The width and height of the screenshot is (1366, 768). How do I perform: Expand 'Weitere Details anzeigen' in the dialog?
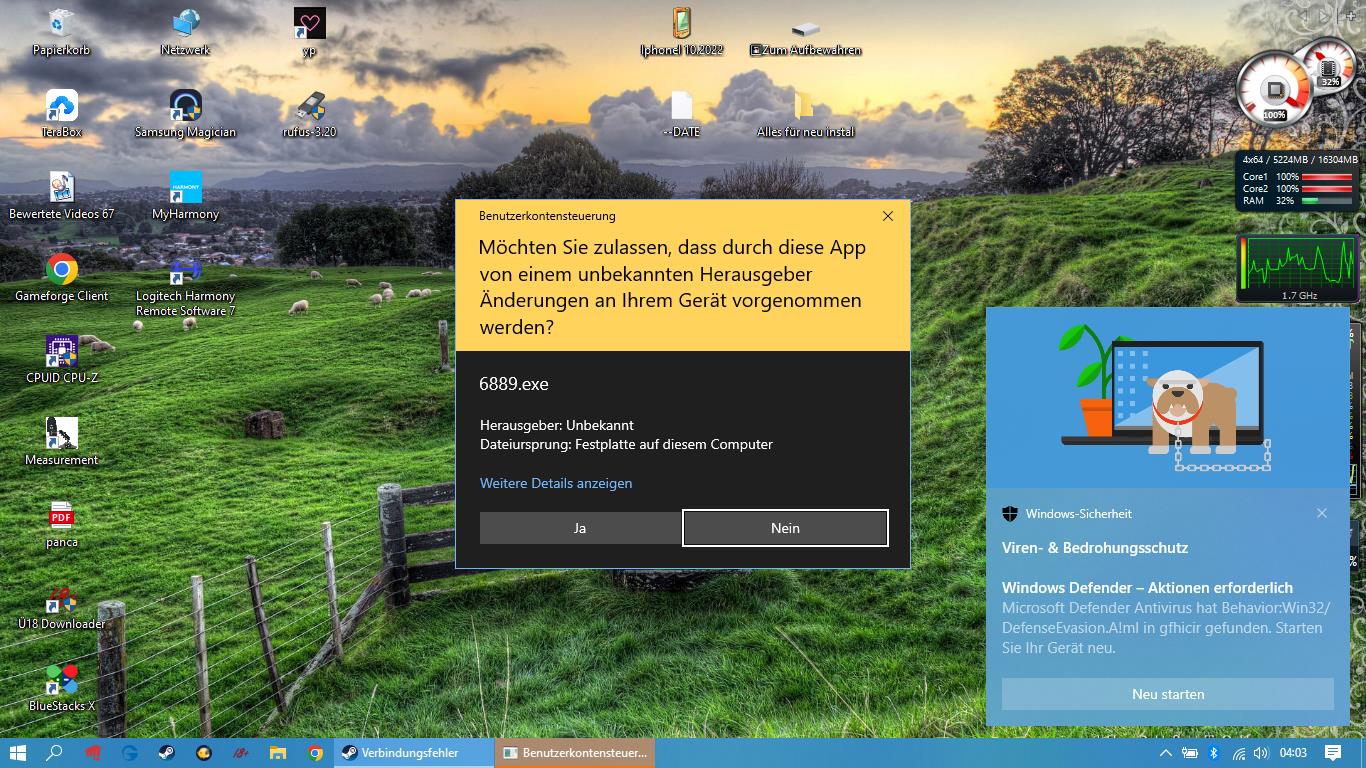click(x=556, y=483)
